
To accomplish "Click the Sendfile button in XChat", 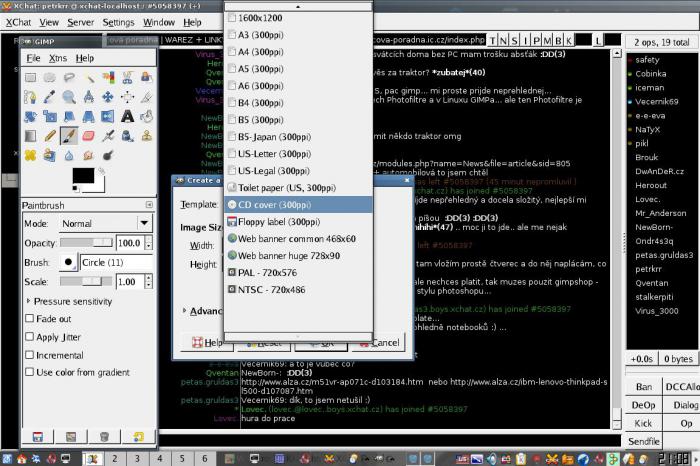I will point(644,441).
